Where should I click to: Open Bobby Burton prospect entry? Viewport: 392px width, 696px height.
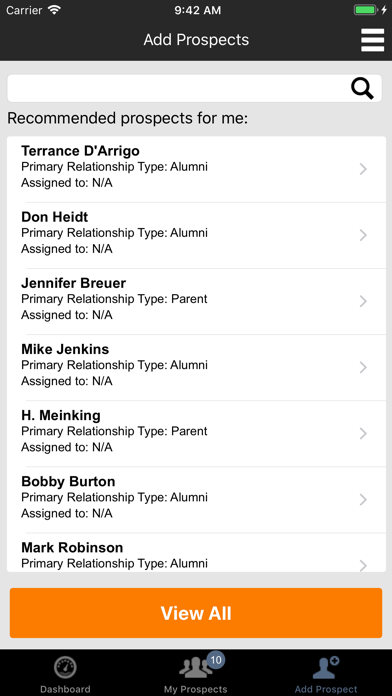(x=196, y=500)
